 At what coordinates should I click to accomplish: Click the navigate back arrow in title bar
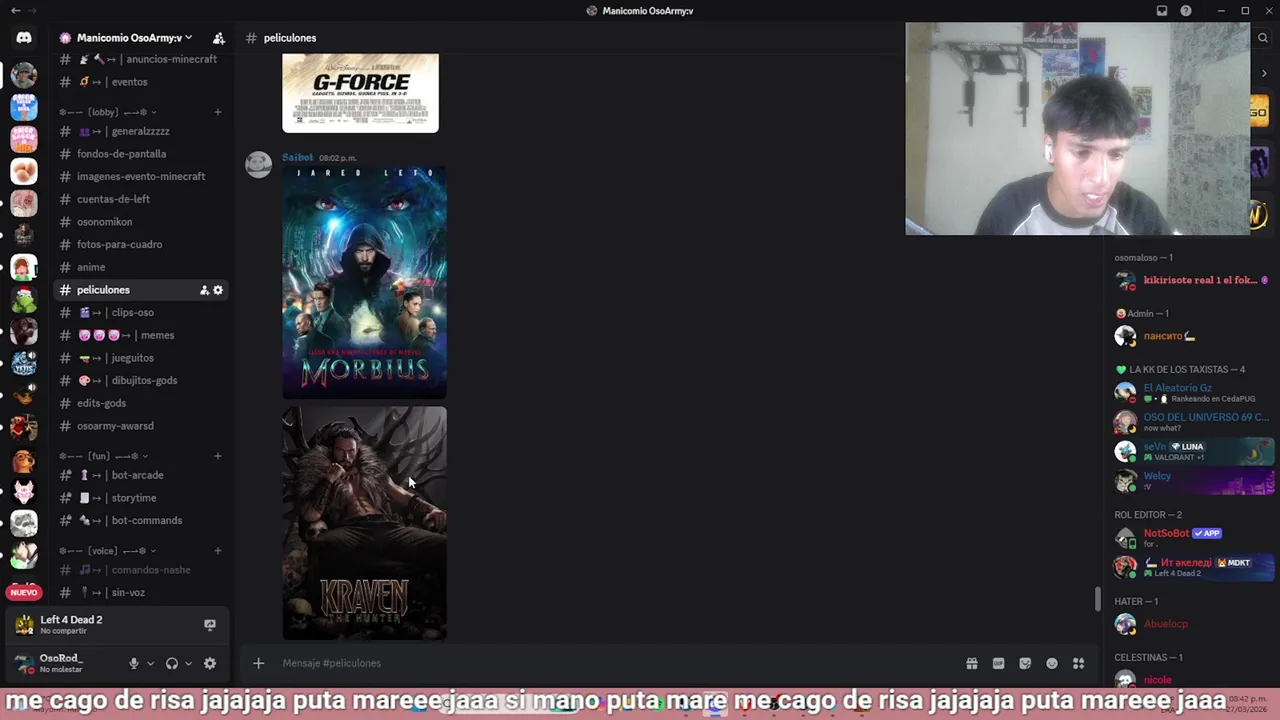tap(15, 11)
